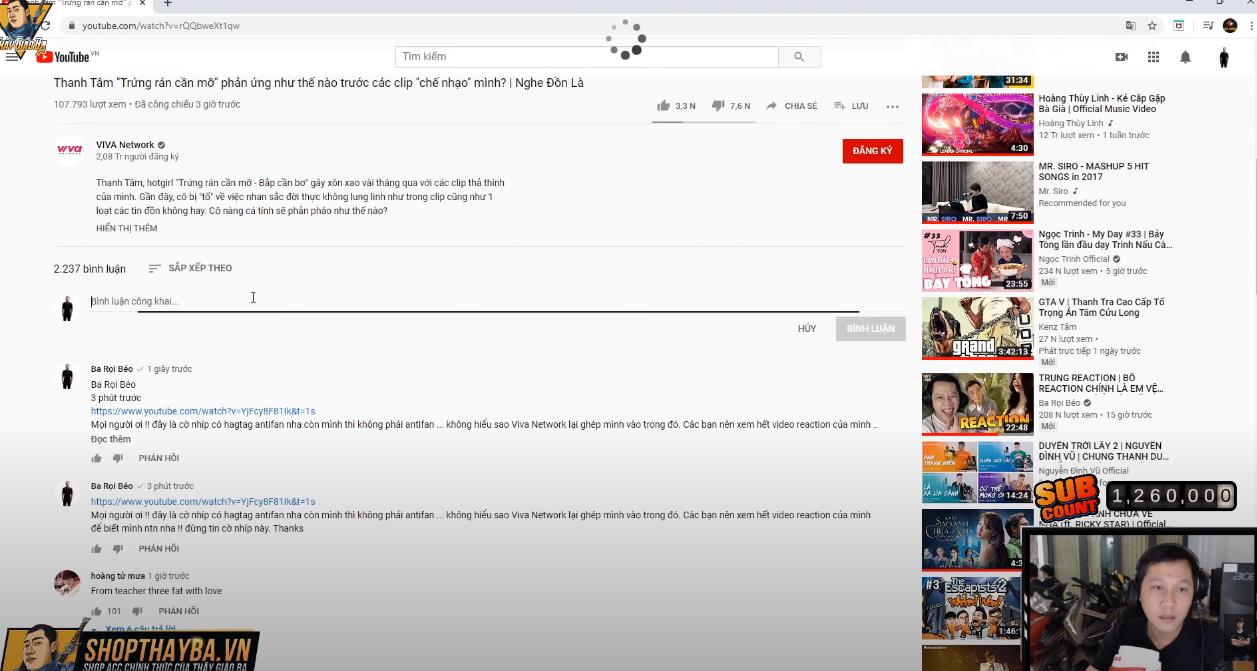Click CHIA SẺ to share the video

coord(791,105)
